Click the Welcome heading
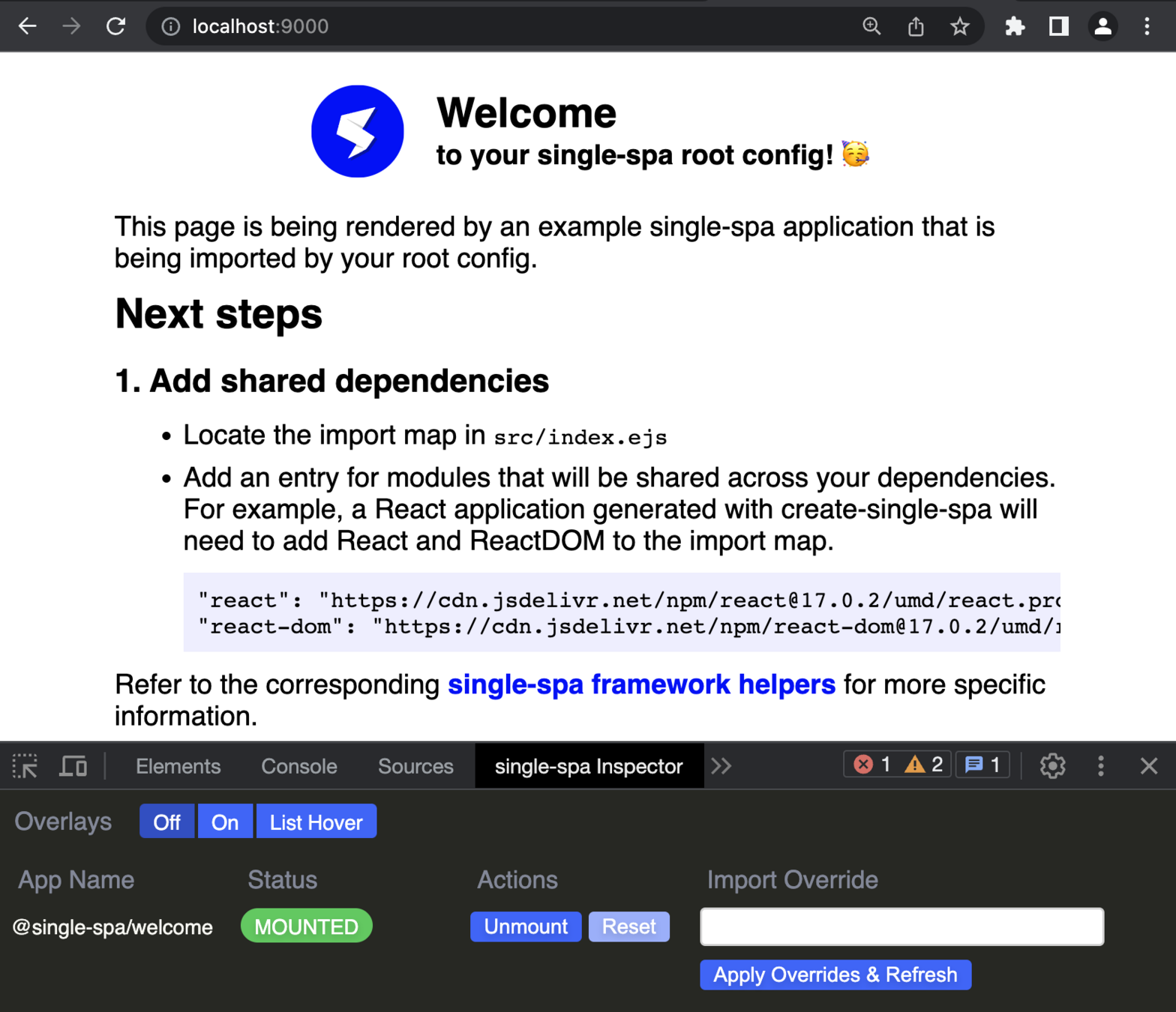The width and height of the screenshot is (1176, 1012). (526, 112)
